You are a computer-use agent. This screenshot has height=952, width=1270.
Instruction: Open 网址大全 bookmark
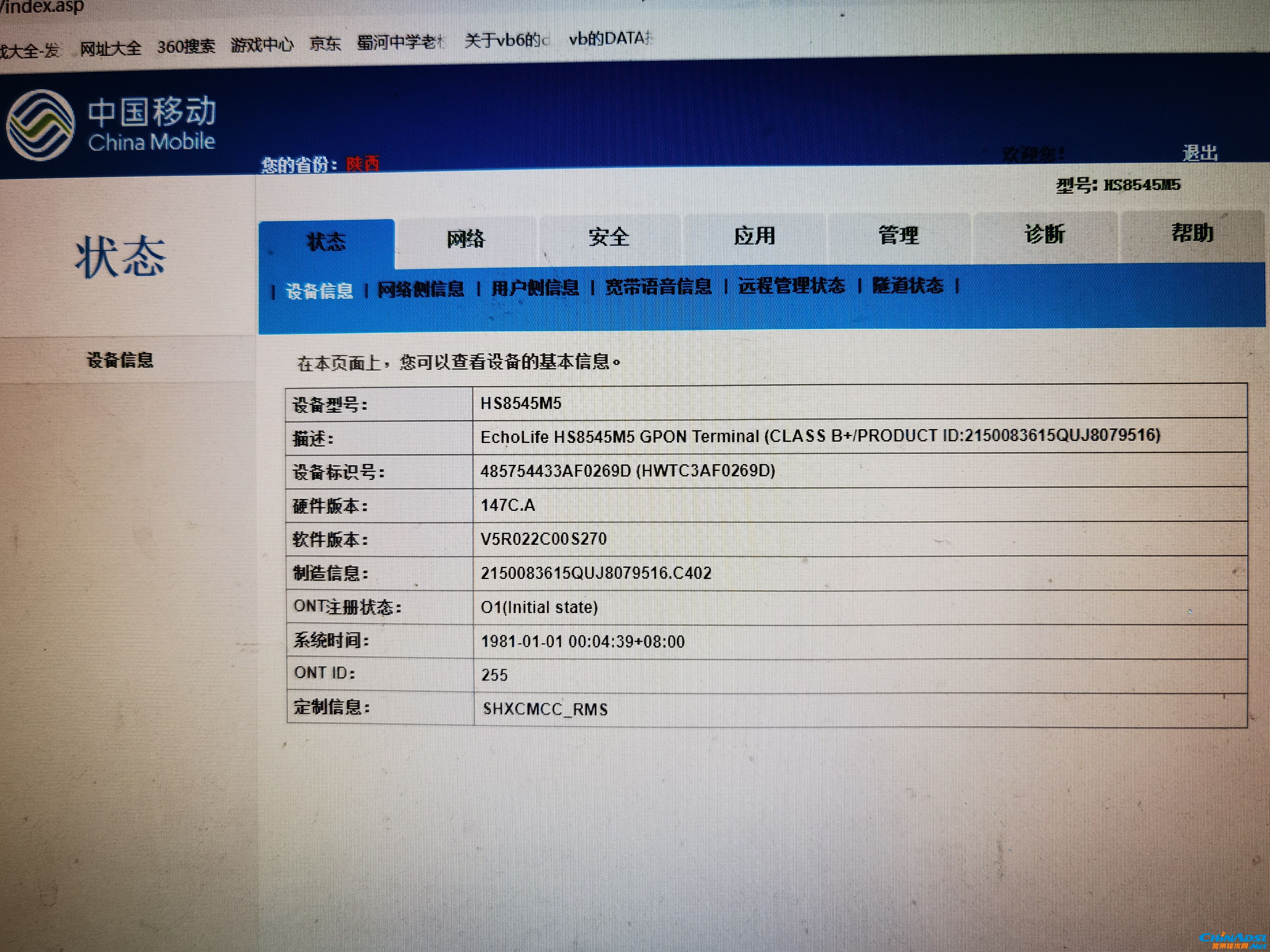[x=110, y=48]
